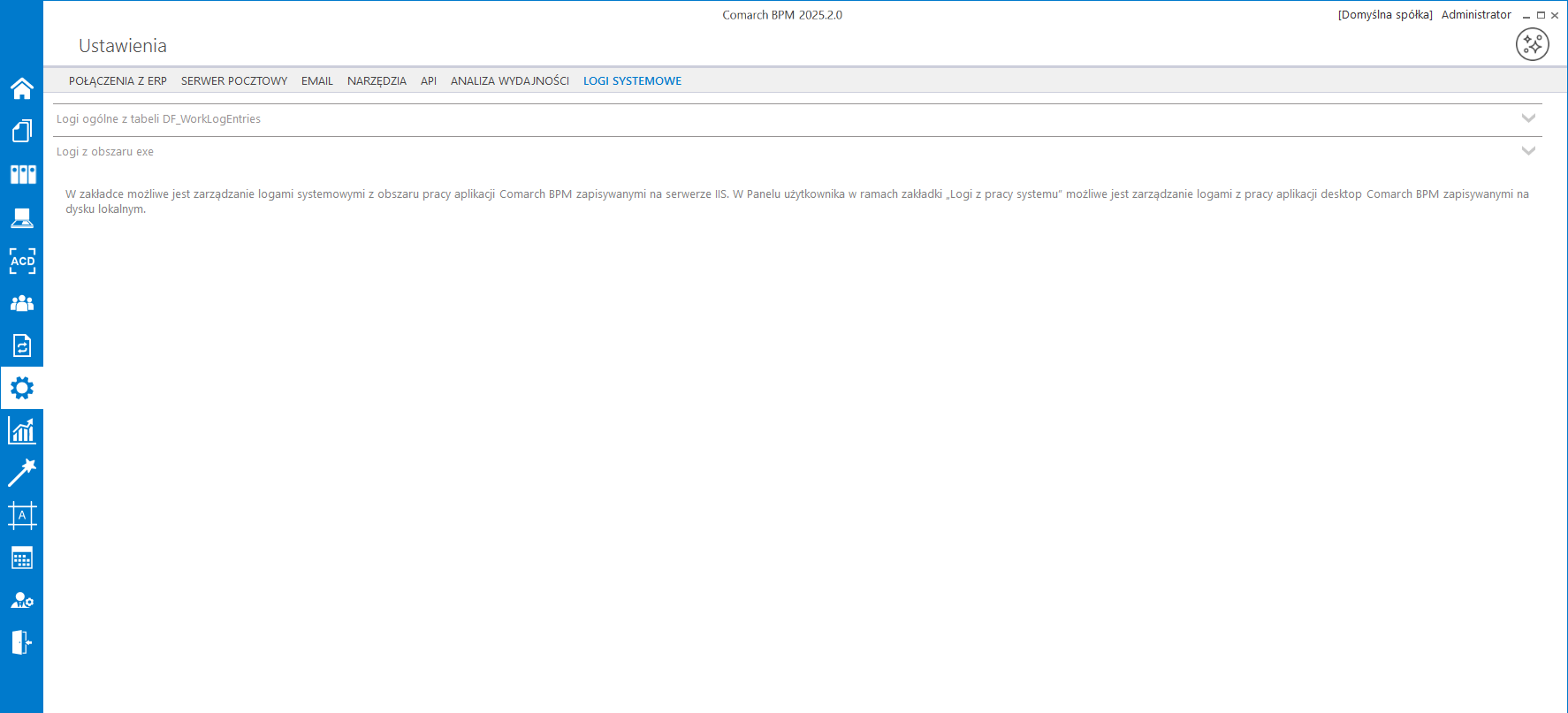Expand the 'Logi z obszaru exe' chevron
Screen dimensions: 1568x713
[x=1528, y=151]
